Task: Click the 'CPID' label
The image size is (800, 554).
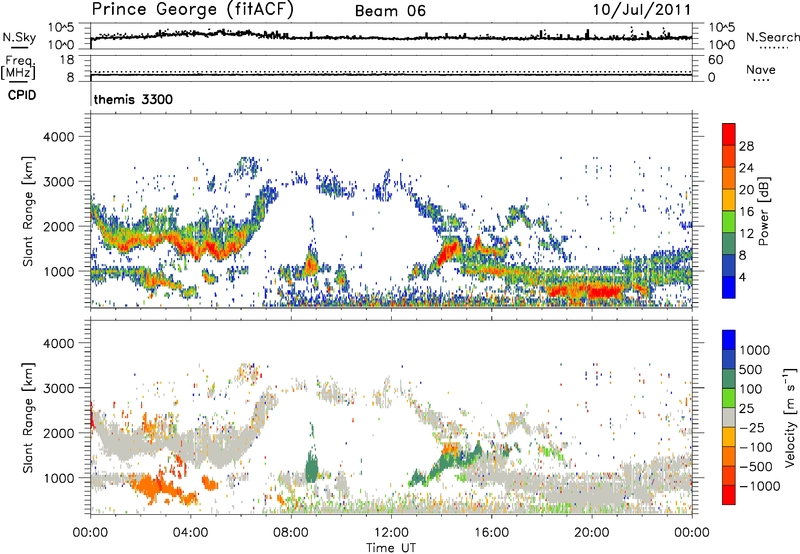Action: [22, 95]
